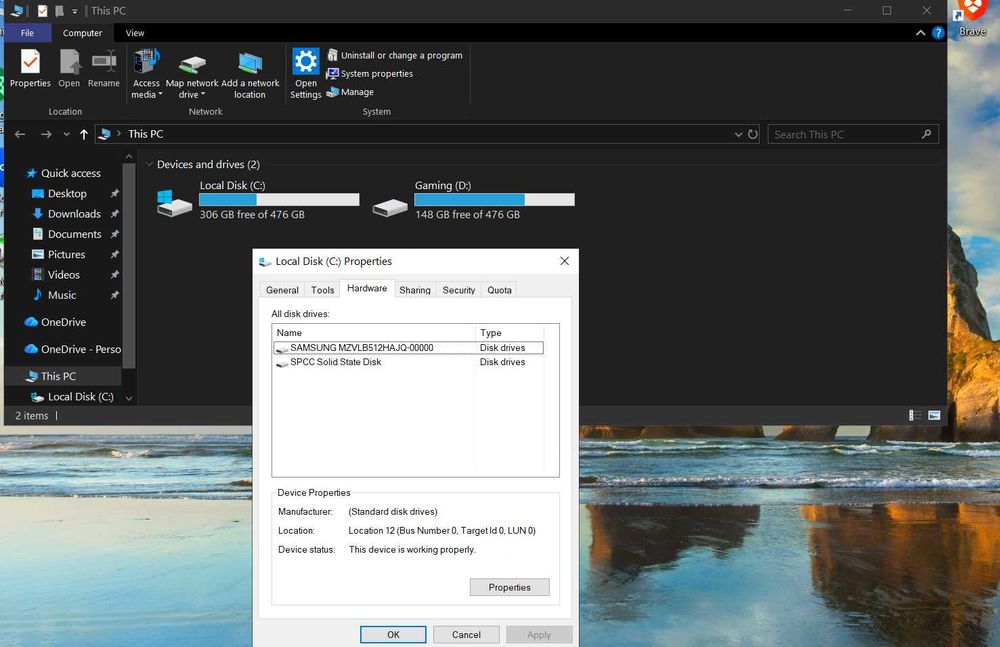Viewport: 1000px width, 647px height.
Task: Open the View ribbon tab
Action: (135, 33)
